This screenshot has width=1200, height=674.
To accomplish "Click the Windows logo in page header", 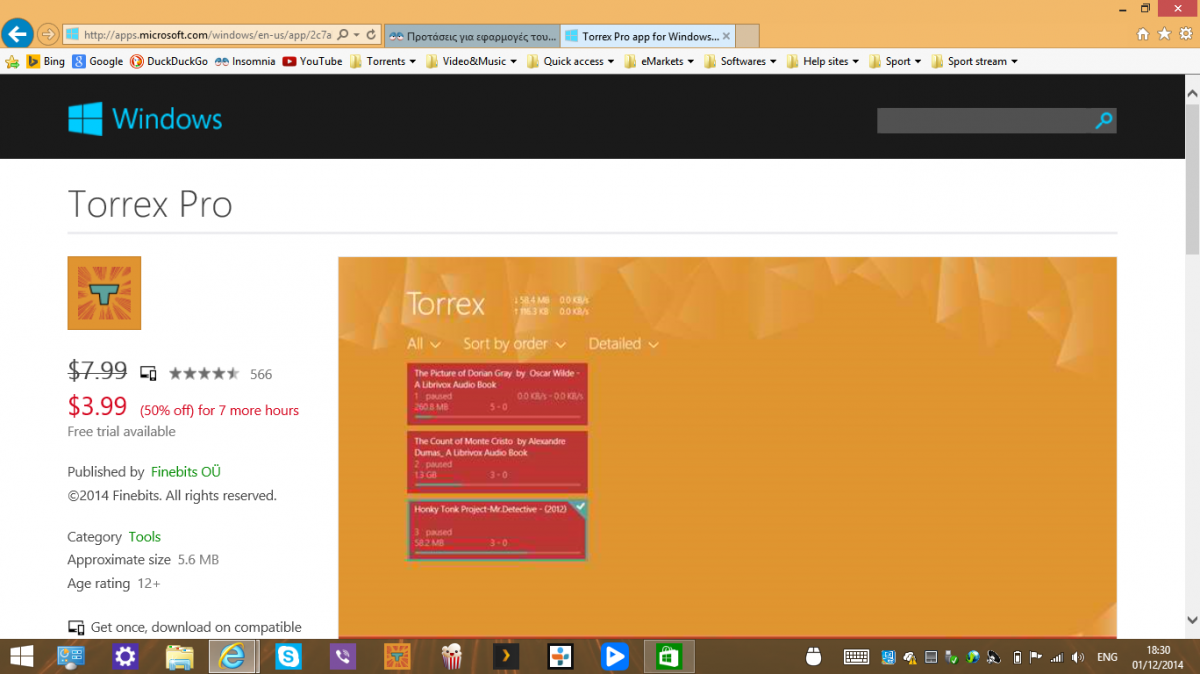I will point(145,120).
